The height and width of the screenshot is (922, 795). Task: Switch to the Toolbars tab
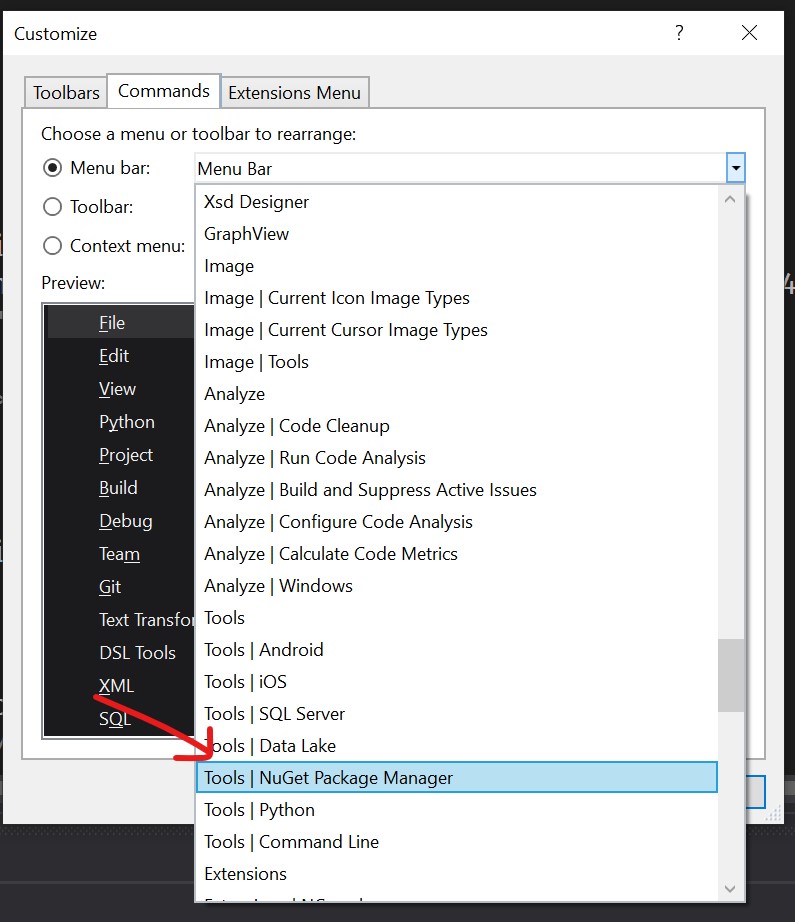[64, 91]
